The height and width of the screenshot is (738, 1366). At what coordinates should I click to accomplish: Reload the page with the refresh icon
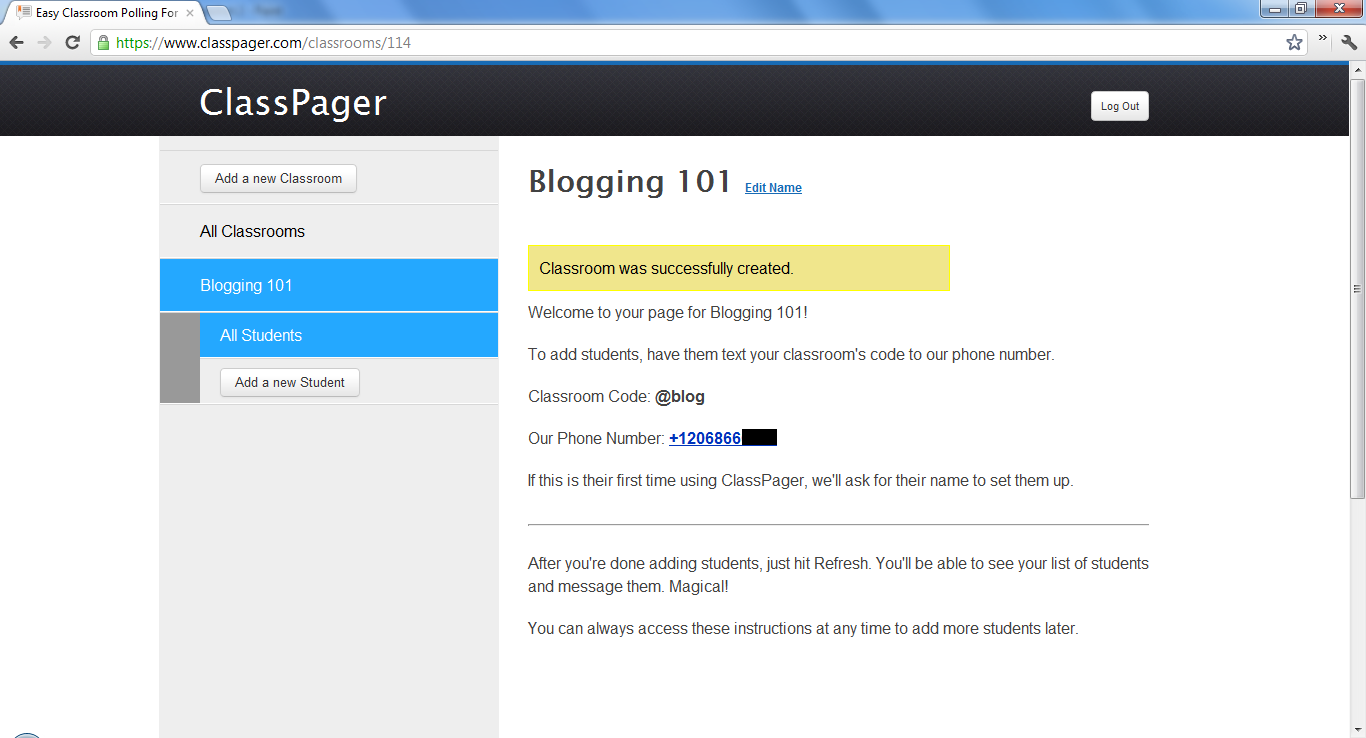click(x=71, y=42)
